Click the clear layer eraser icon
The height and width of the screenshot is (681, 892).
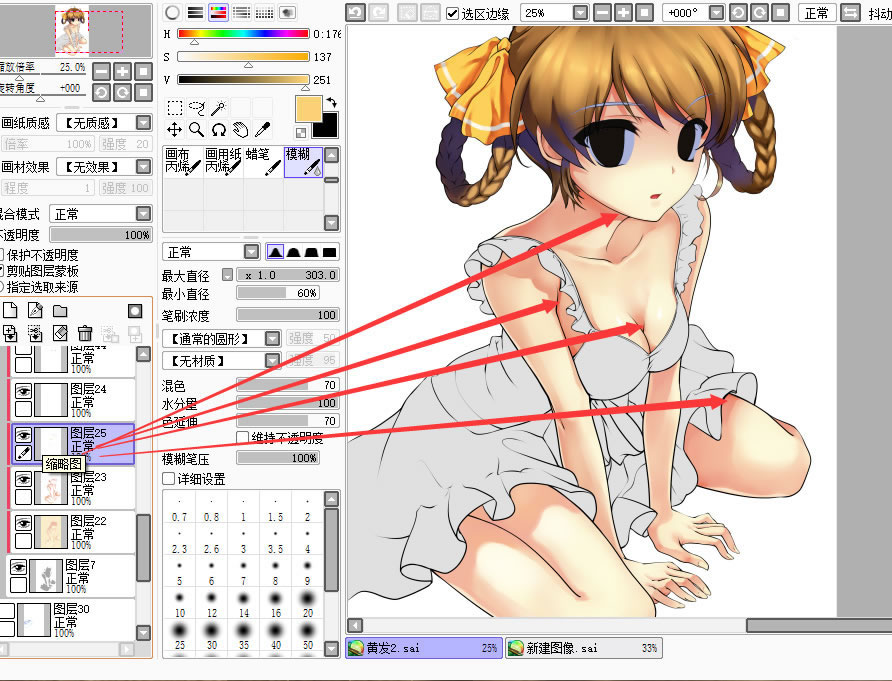(x=60, y=333)
